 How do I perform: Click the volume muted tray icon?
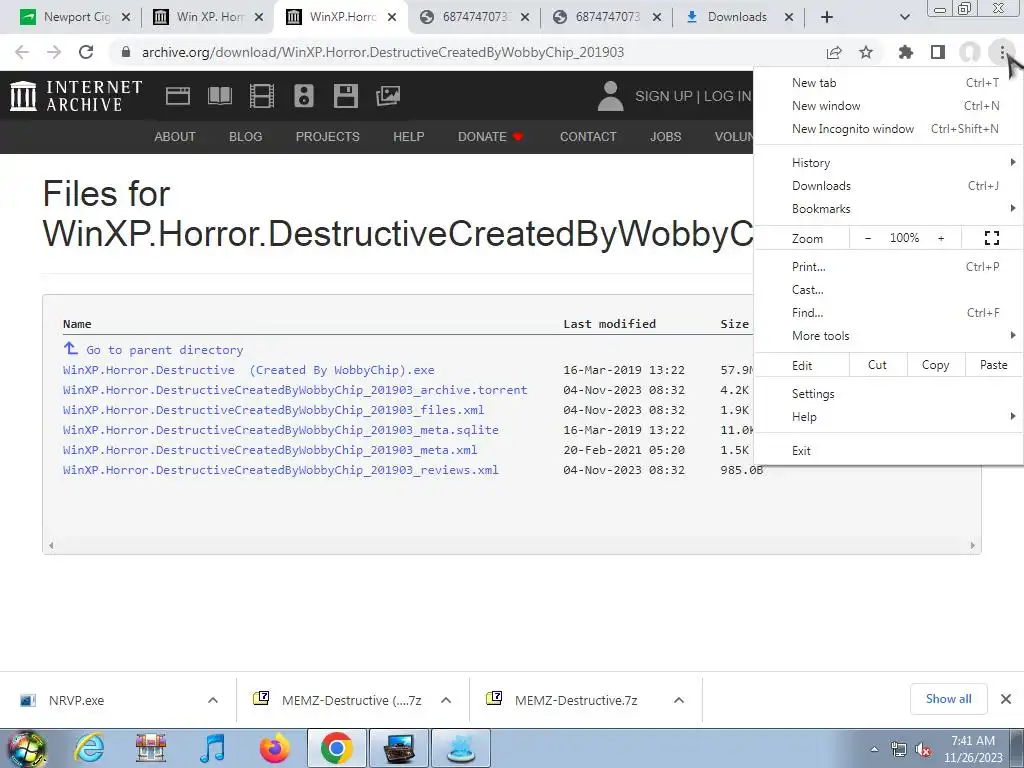tap(923, 750)
